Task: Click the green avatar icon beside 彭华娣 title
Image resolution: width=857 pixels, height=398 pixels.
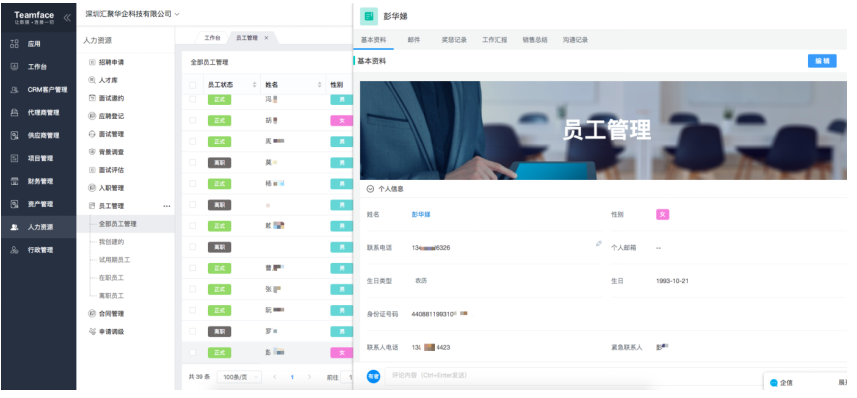Action: [x=369, y=17]
